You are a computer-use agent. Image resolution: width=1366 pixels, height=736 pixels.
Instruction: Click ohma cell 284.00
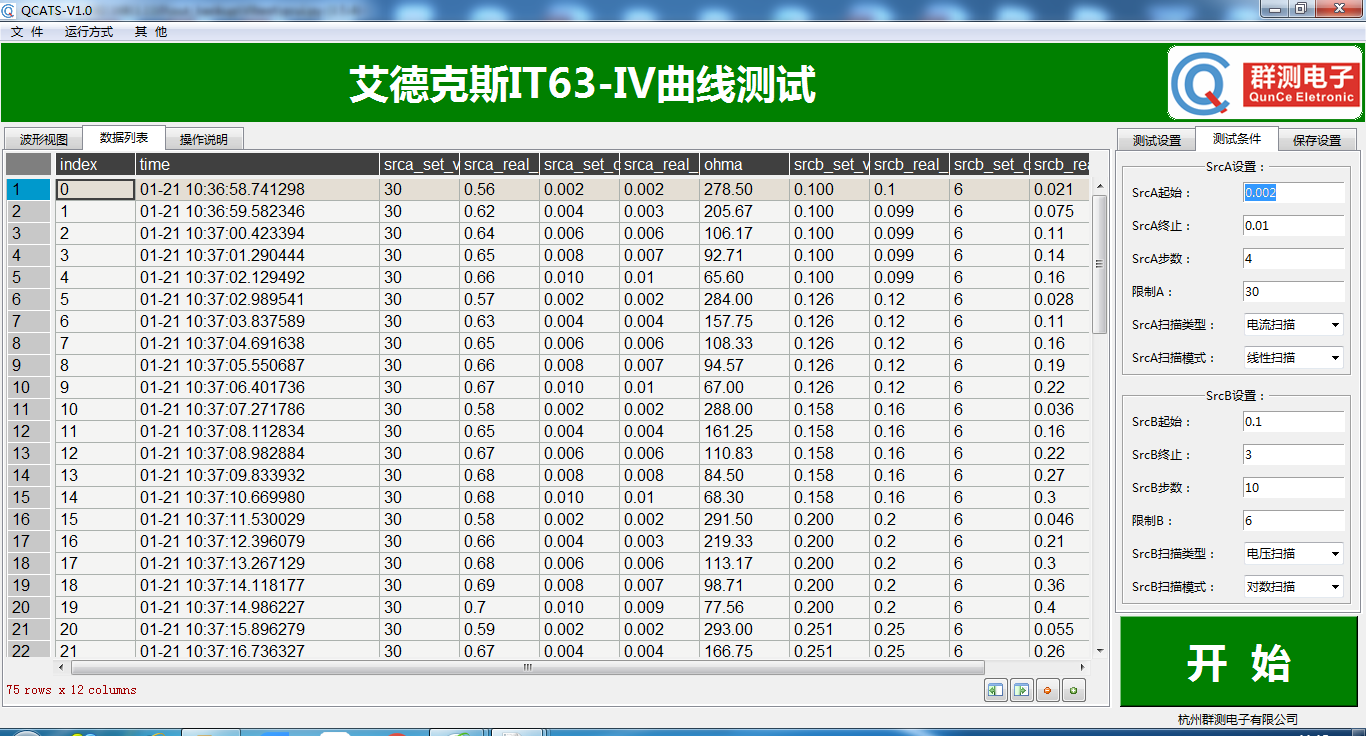[744, 299]
